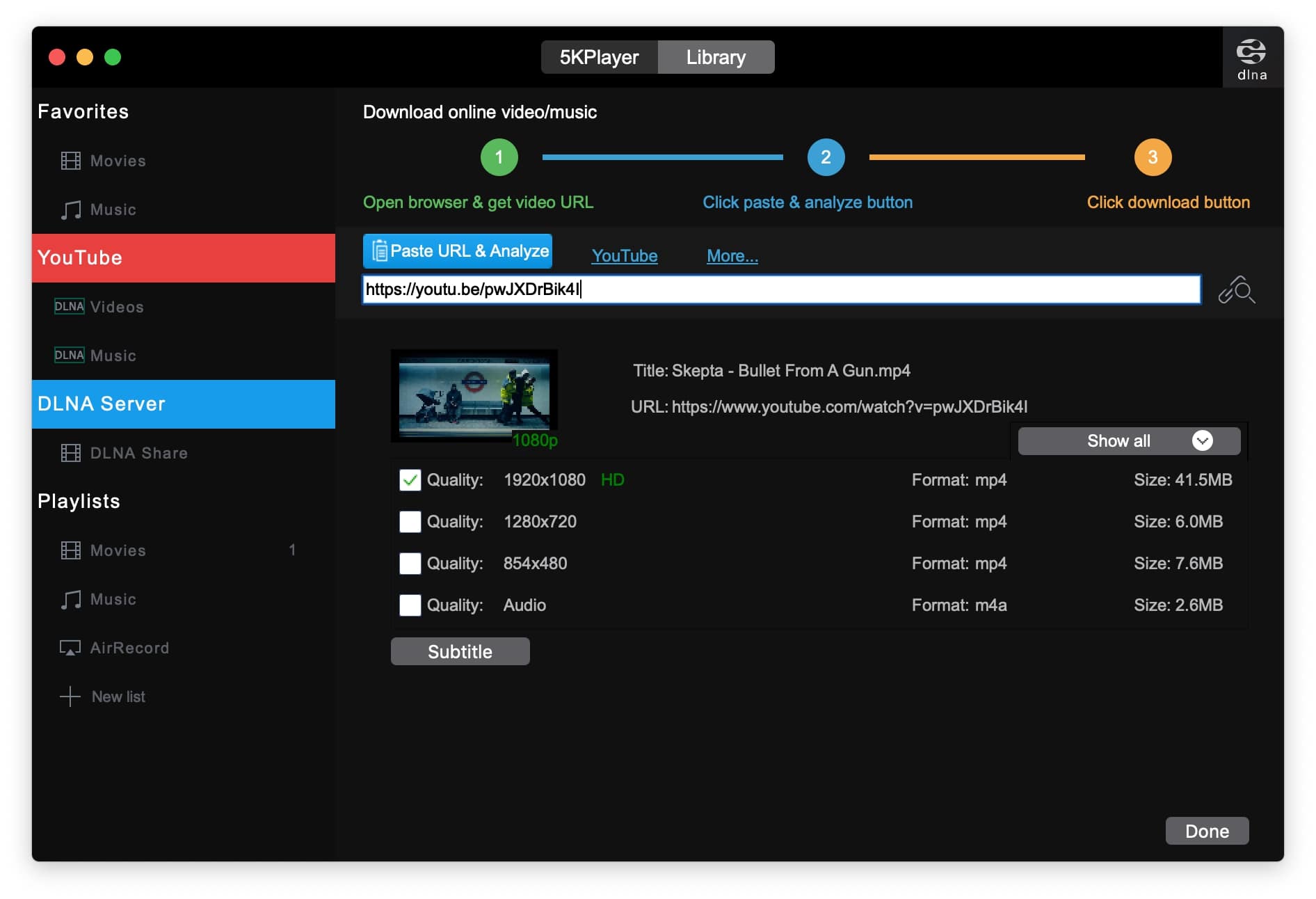Click step 1 green circle

click(499, 157)
